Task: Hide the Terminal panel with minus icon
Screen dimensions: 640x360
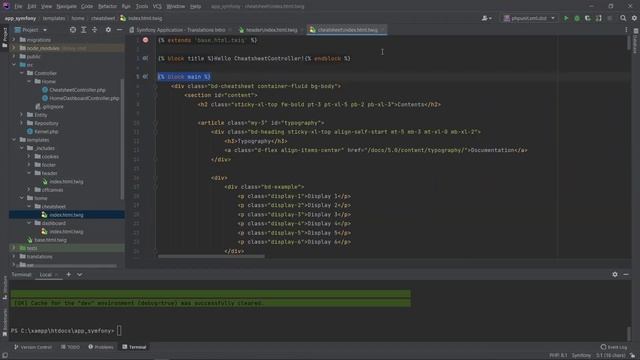Action: pos(626,275)
